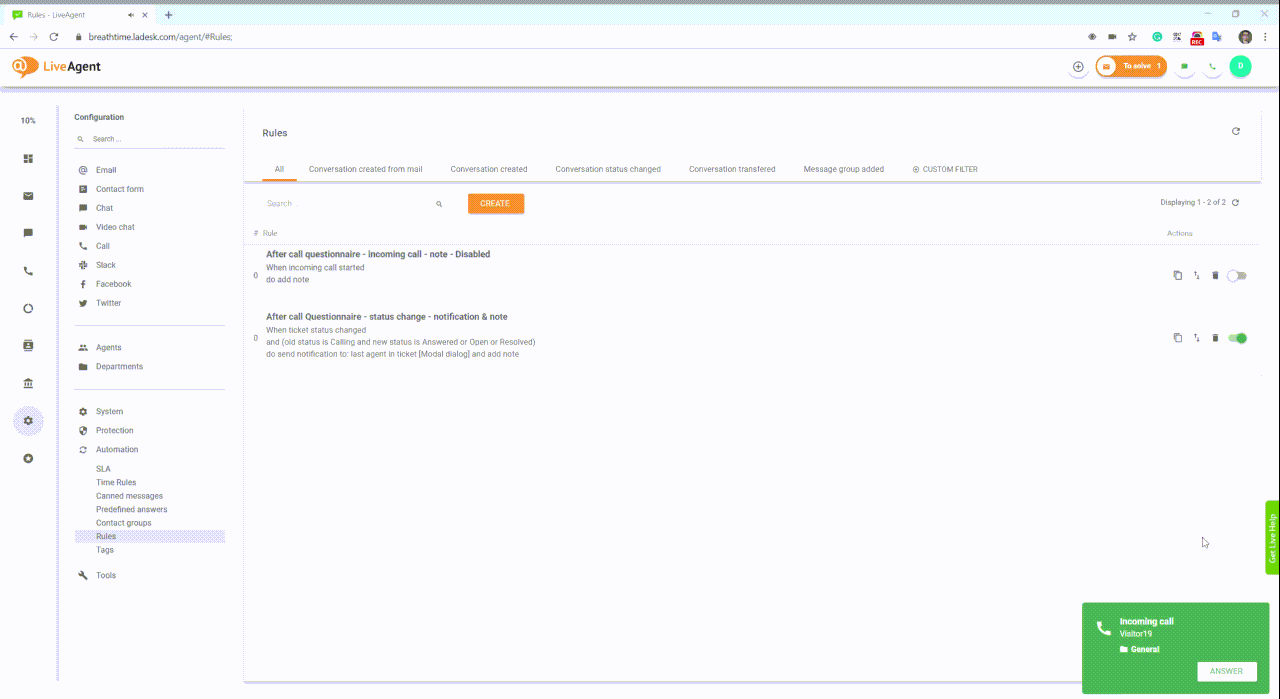Collapse the Automation section in Configuration

pyautogui.click(x=117, y=450)
